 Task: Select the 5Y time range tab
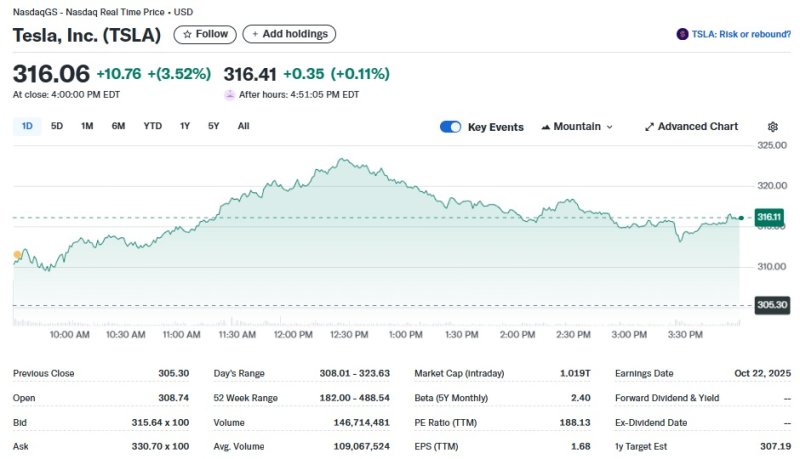pyautogui.click(x=213, y=126)
